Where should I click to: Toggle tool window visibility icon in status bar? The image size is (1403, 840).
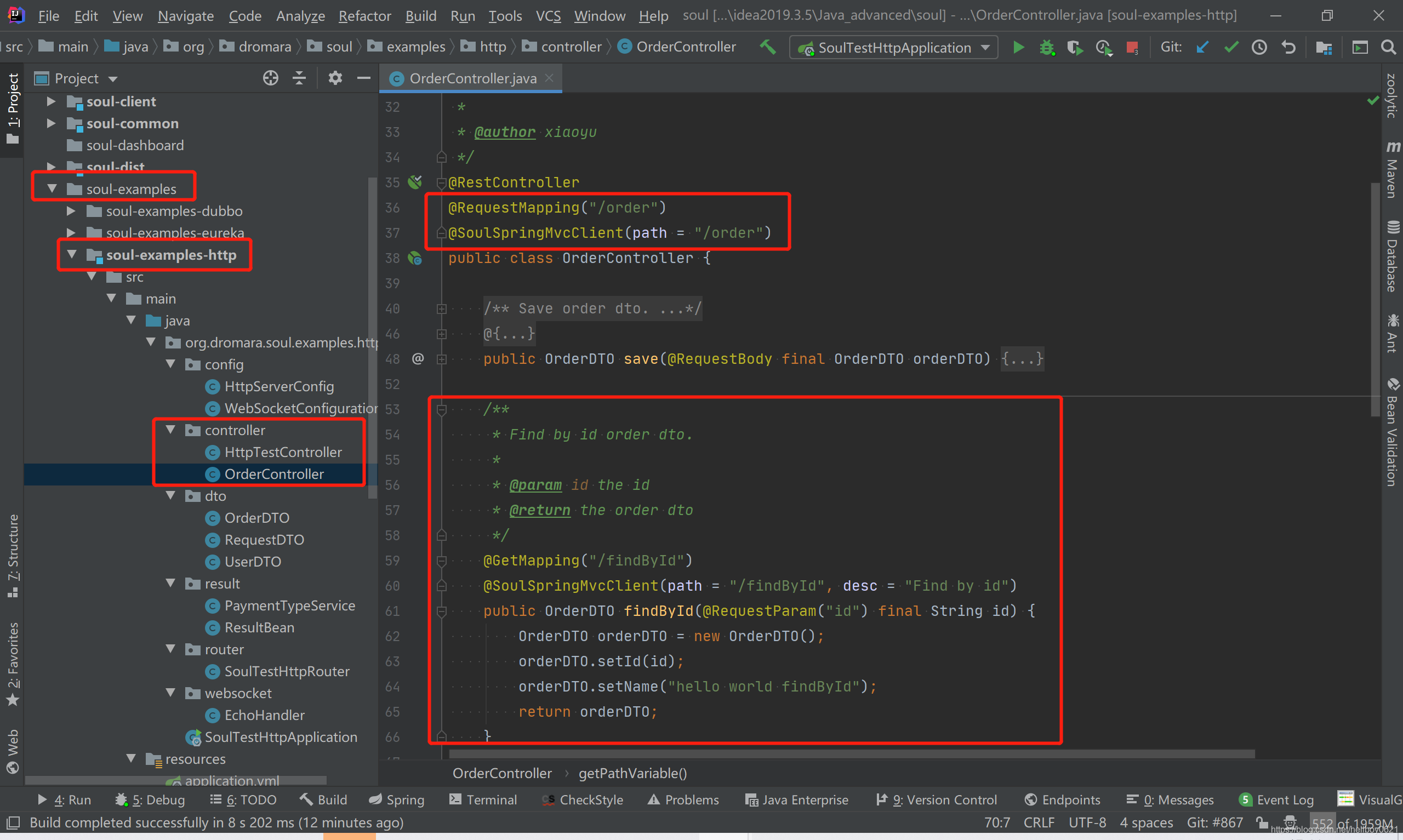coord(13,822)
